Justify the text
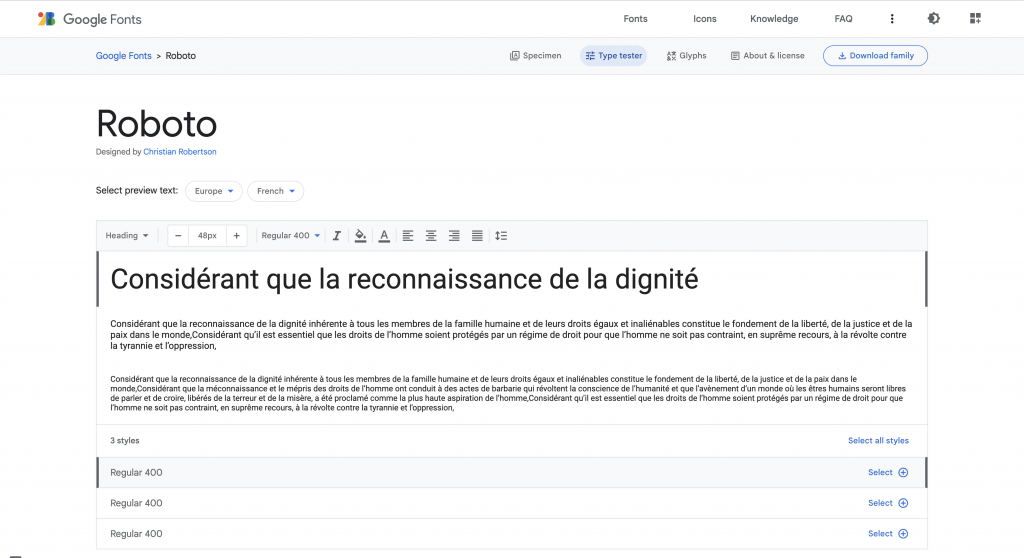 (477, 236)
